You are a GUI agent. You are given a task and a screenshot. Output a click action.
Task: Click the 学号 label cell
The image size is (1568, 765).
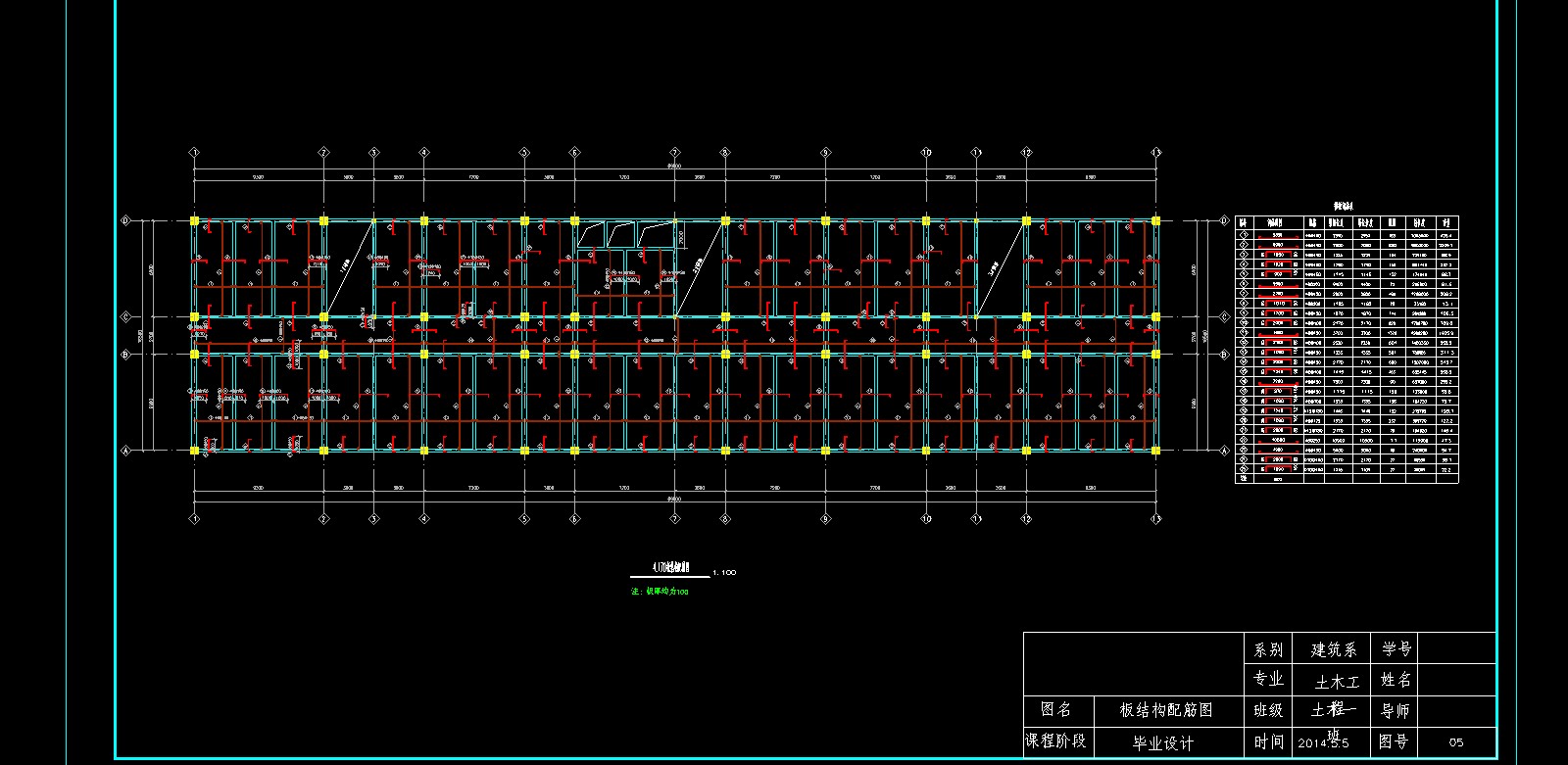pyautogui.click(x=1396, y=648)
